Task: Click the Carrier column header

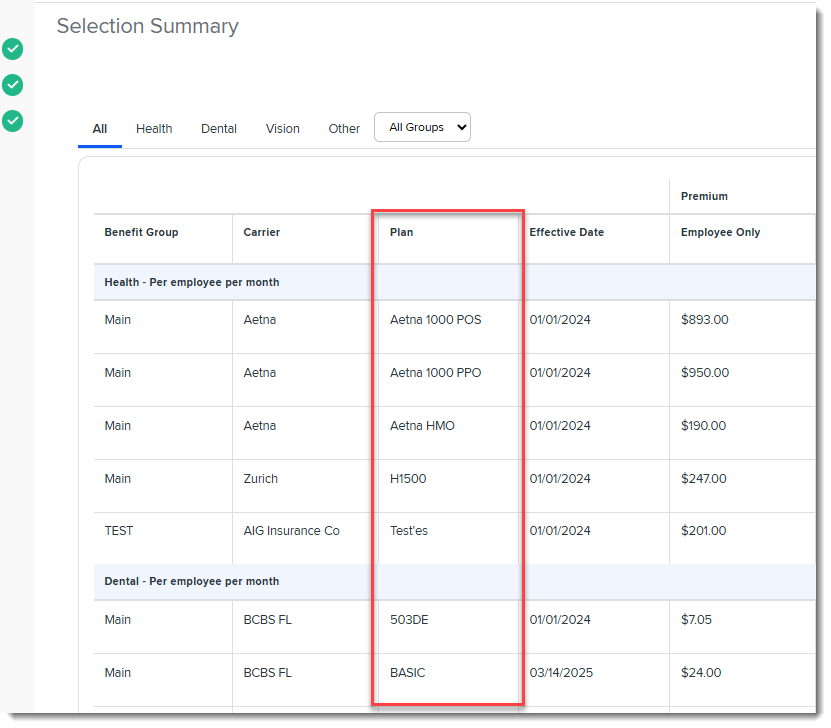Action: tap(262, 233)
